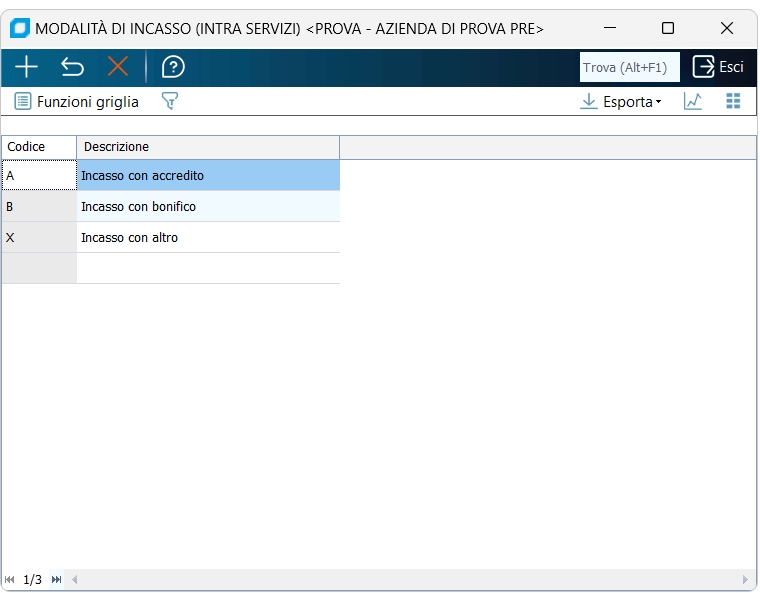Click the Descrizione column header

pos(208,147)
